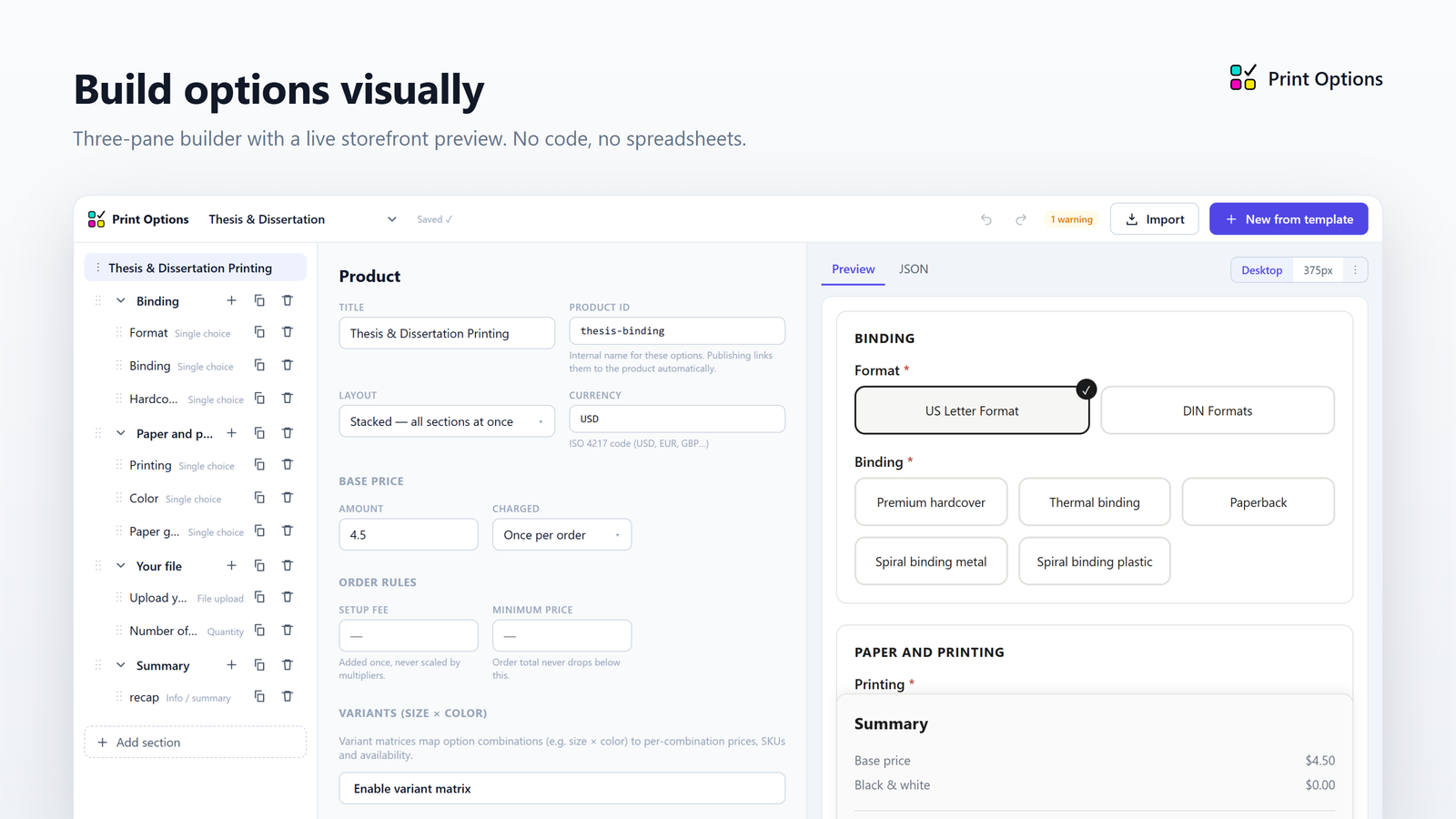1456x819 pixels.
Task: Delete the Number of... quantity option
Action: tap(288, 630)
